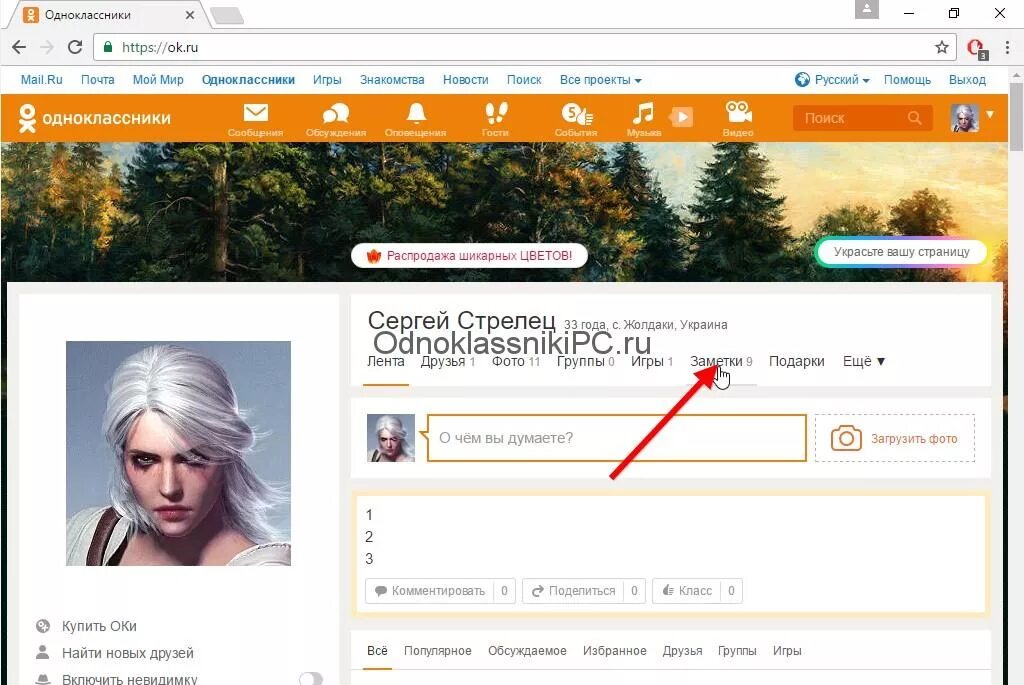Open the Гости footprints icon

[x=495, y=119]
